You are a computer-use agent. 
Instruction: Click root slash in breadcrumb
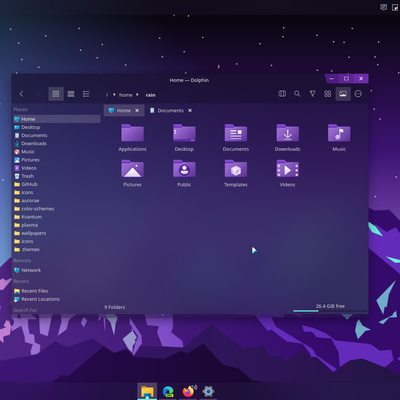click(107, 95)
